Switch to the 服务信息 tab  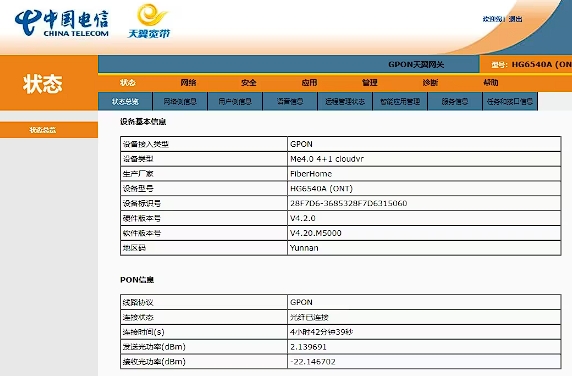point(455,101)
